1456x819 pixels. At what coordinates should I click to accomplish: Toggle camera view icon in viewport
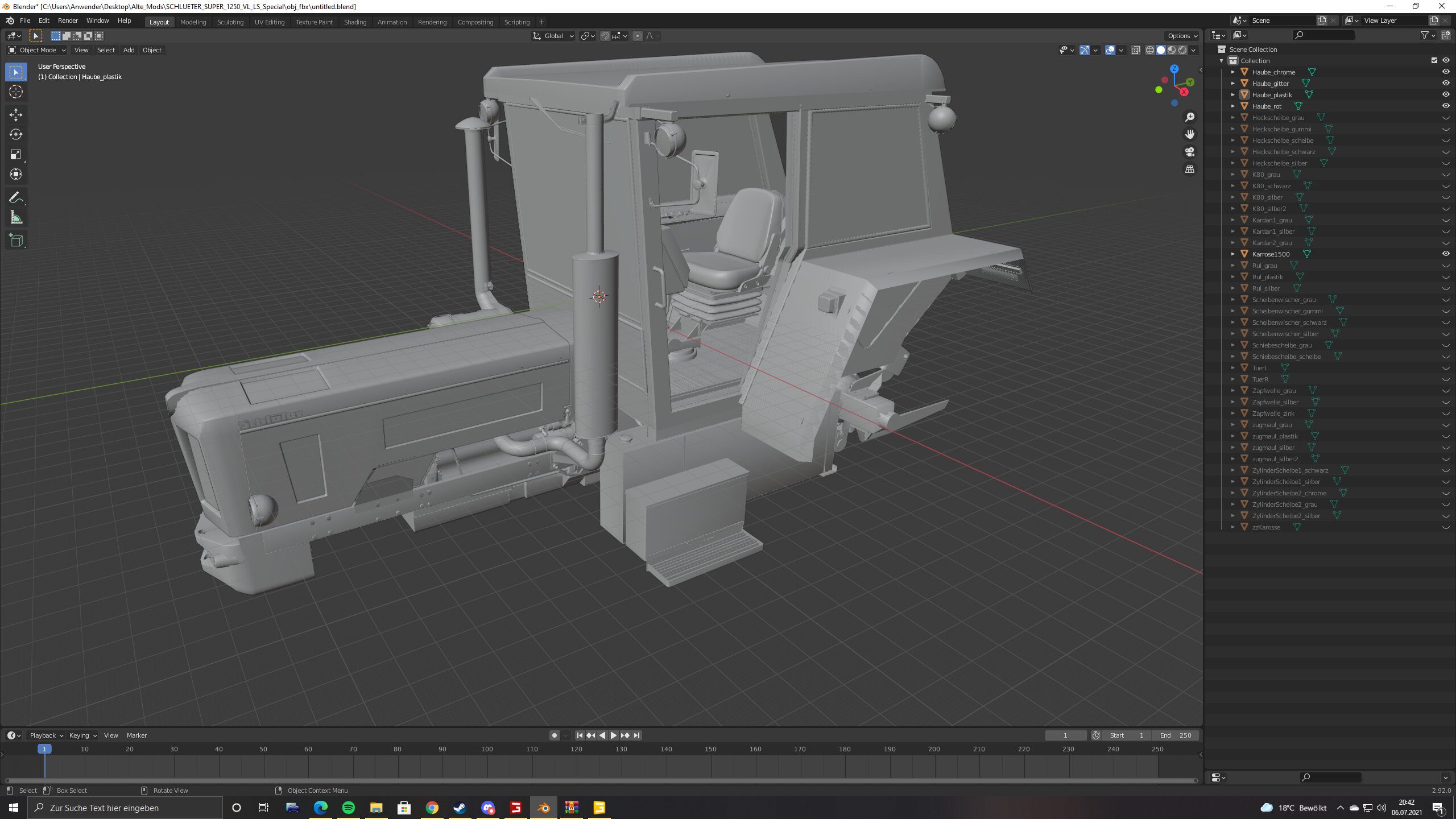pos(1189,152)
